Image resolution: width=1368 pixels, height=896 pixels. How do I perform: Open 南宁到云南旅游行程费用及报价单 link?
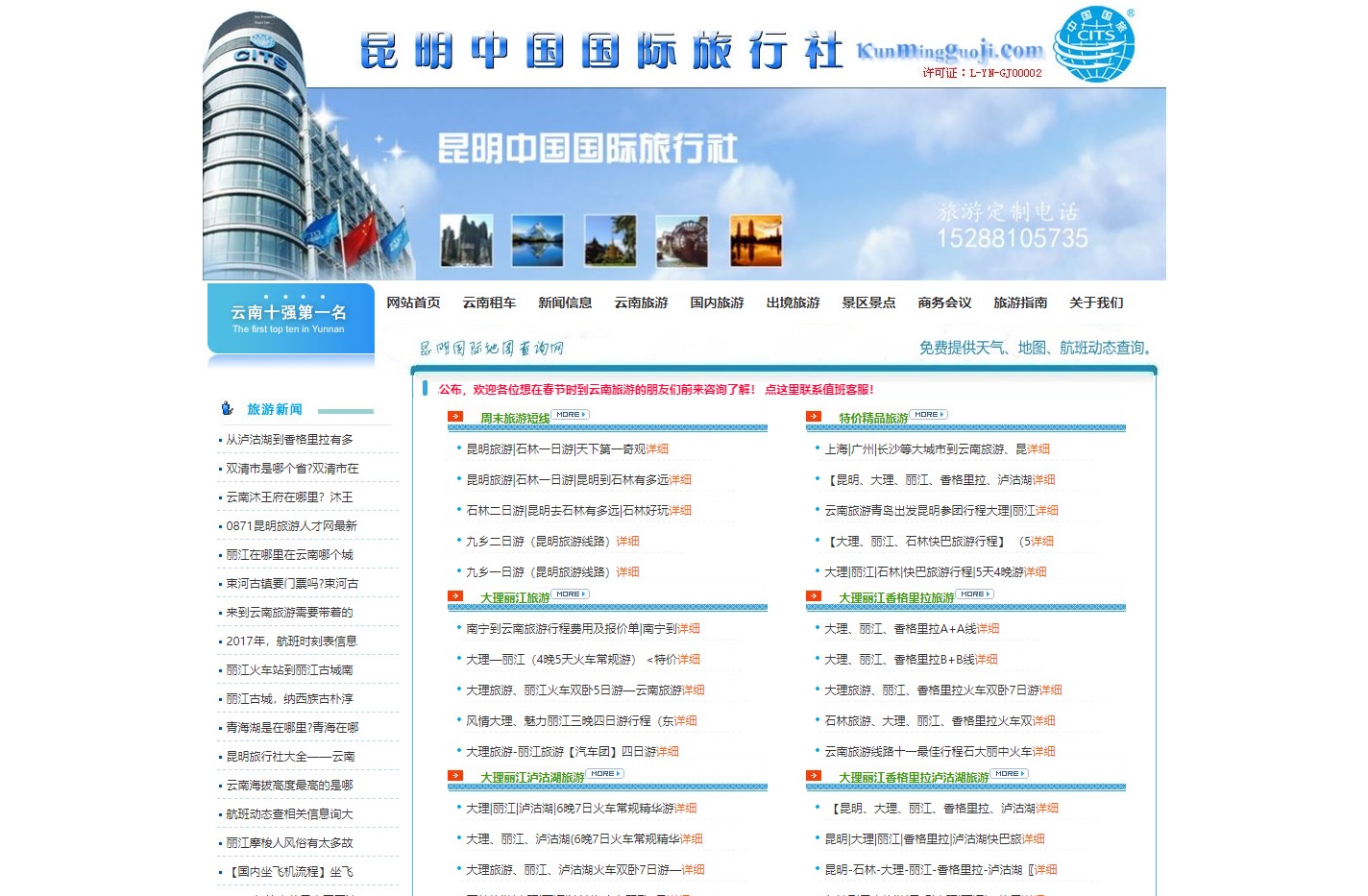(572, 629)
